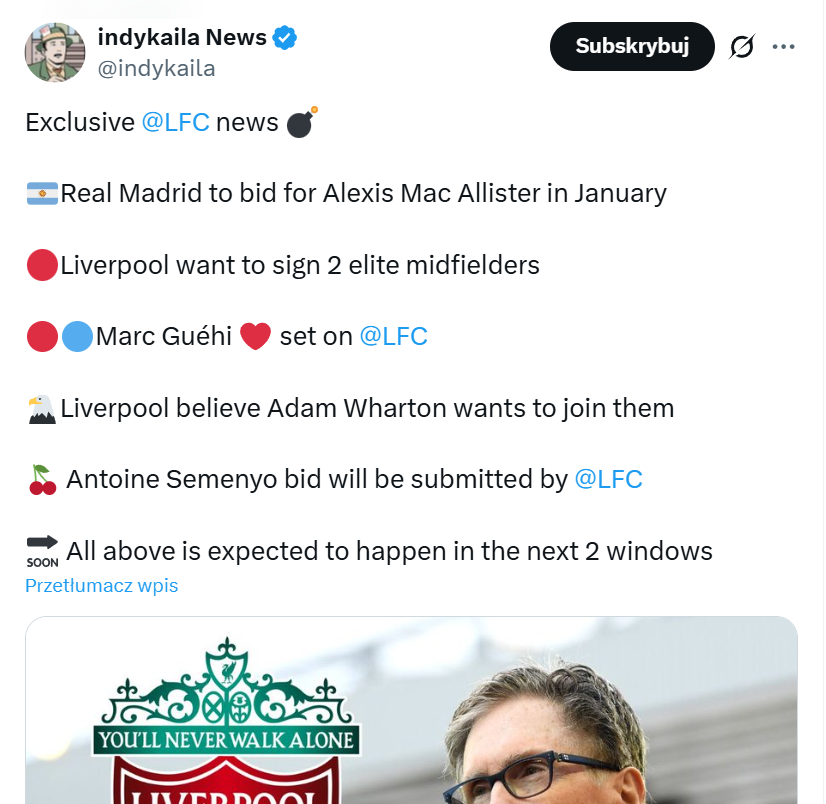Open the three-dot more options menu
This screenshot has height=804, width=826.
[x=784, y=47]
